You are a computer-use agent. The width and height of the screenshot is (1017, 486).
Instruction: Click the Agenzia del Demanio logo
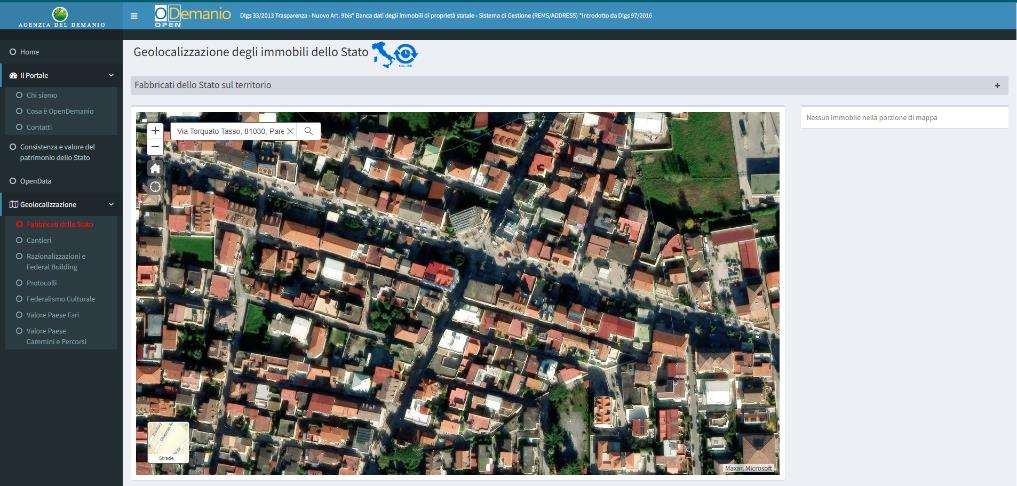(x=61, y=15)
